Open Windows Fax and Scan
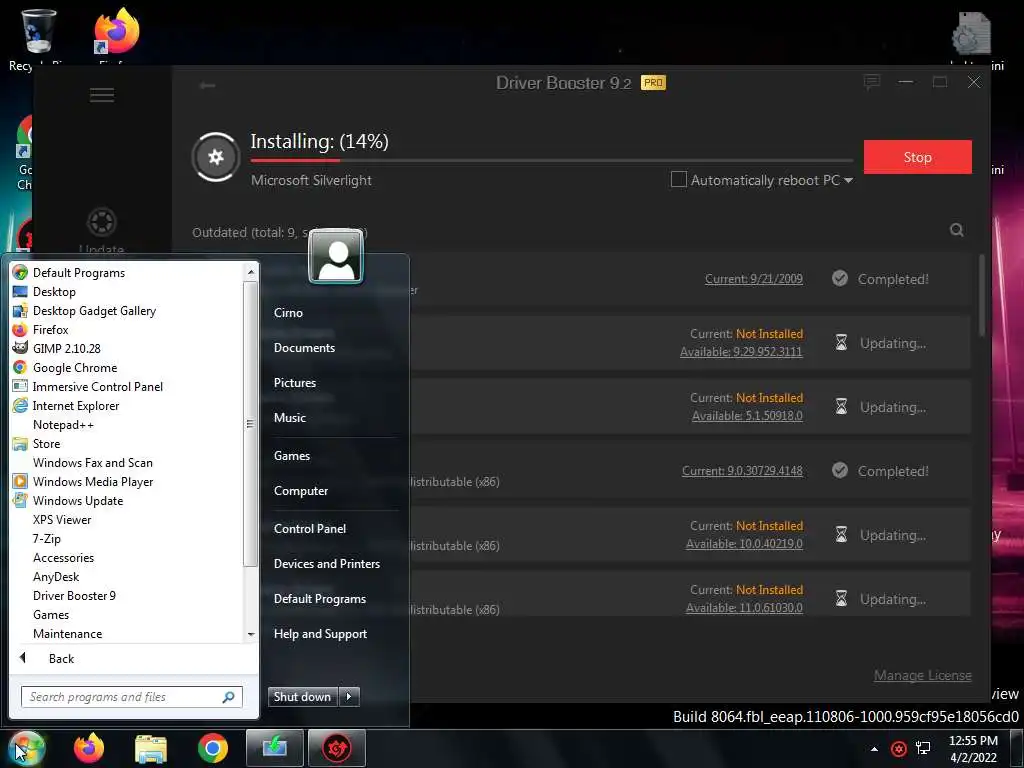Image resolution: width=1024 pixels, height=768 pixels. click(x=93, y=463)
